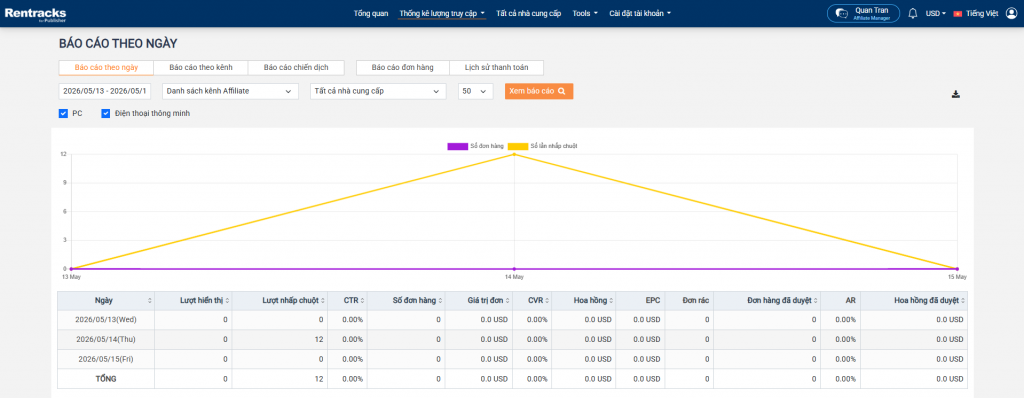Change the 50 rows per page dropdown
Viewport: 1024px width, 398px height.
475,91
